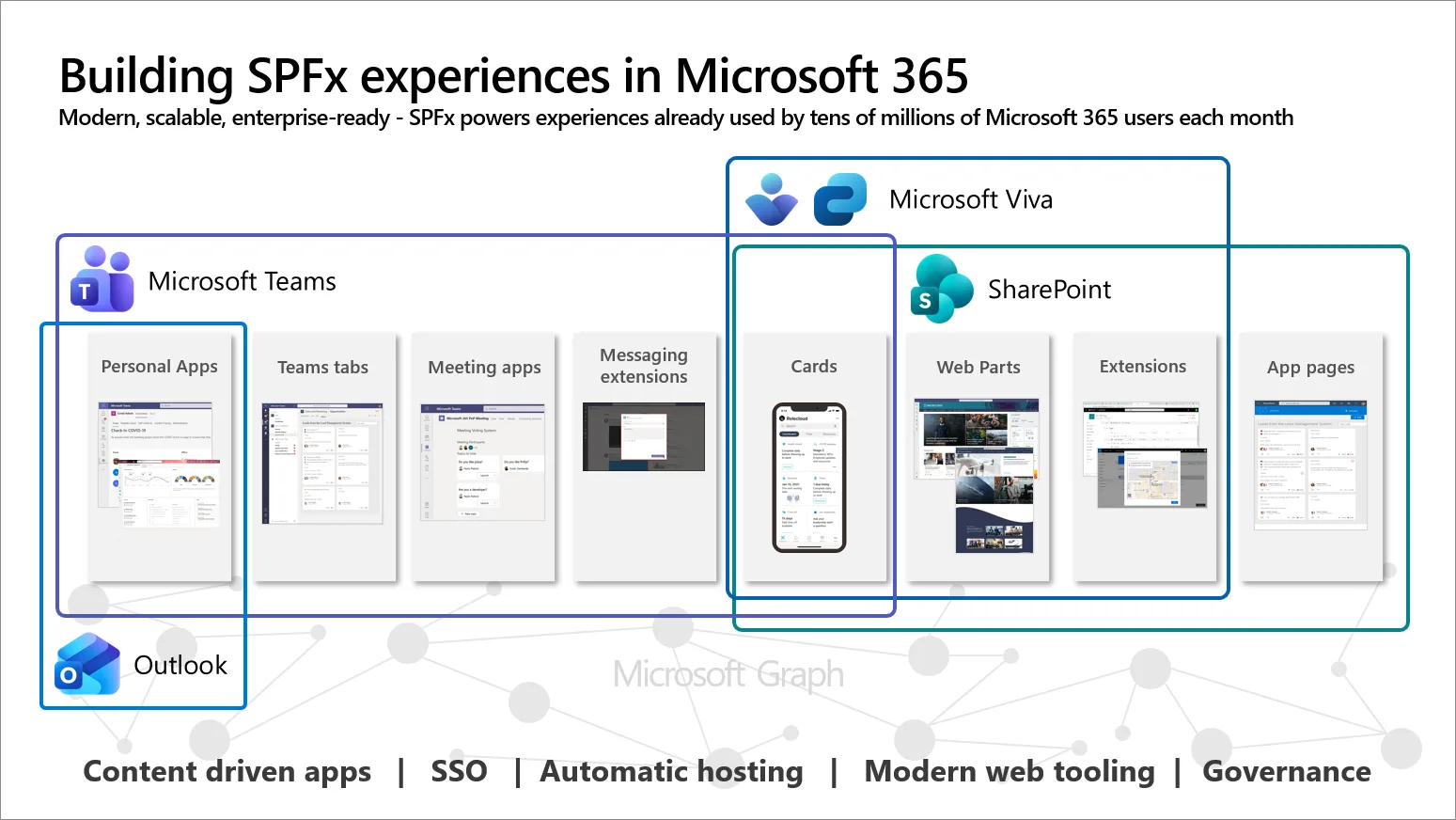Open the Web Parts screenshot collage
Viewport: 1456px width, 820px height.
977,475
